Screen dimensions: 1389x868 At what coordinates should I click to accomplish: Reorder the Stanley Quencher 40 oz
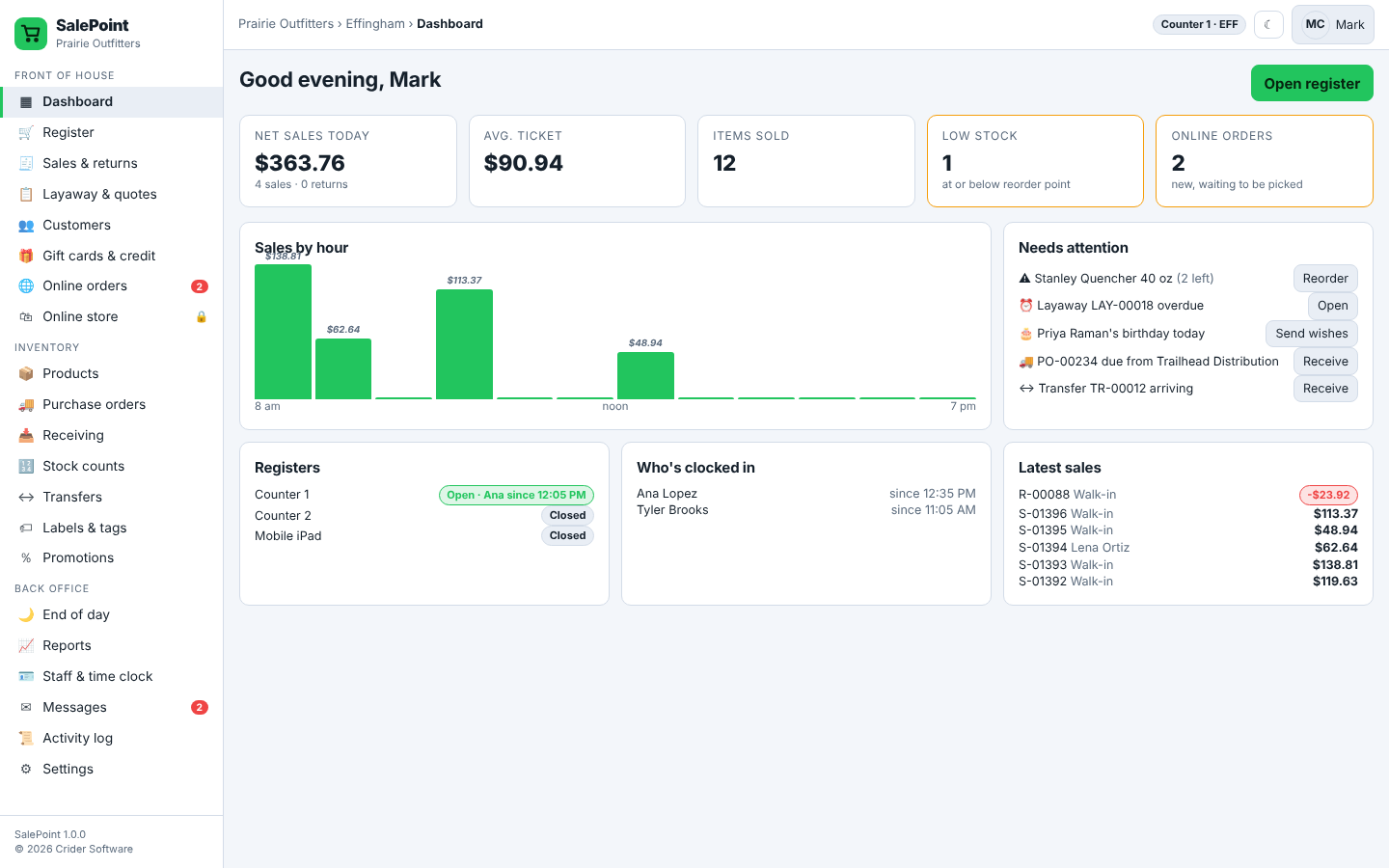pyautogui.click(x=1325, y=279)
